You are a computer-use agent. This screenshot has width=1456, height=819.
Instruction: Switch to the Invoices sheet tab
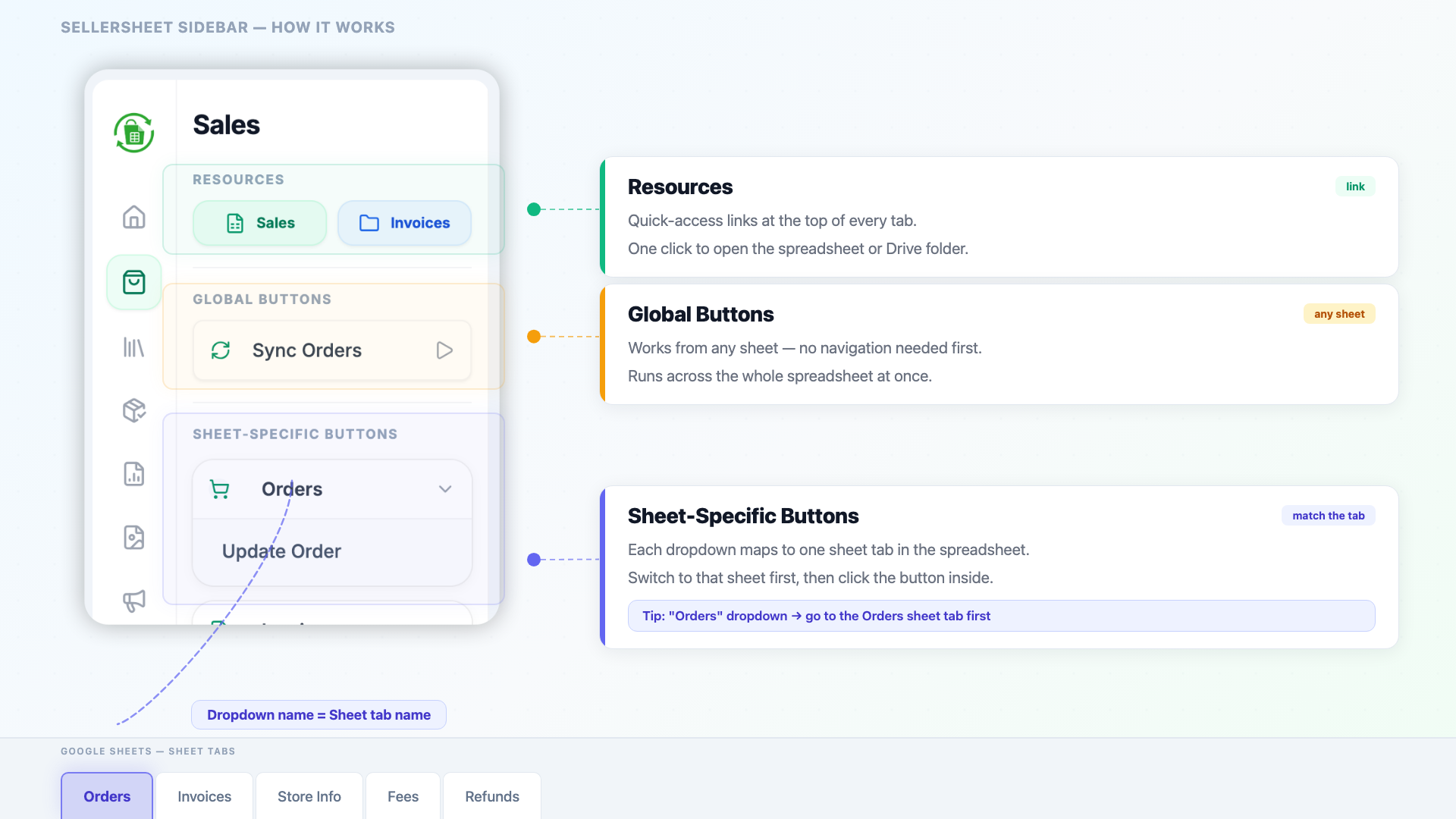(203, 796)
